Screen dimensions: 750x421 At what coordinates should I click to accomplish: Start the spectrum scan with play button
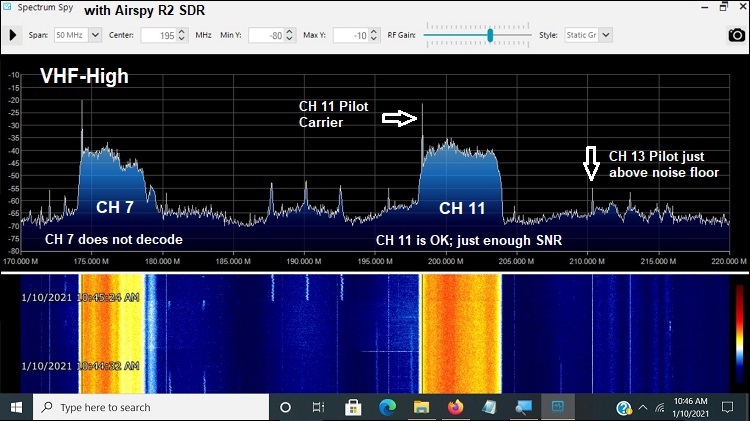click(x=13, y=35)
